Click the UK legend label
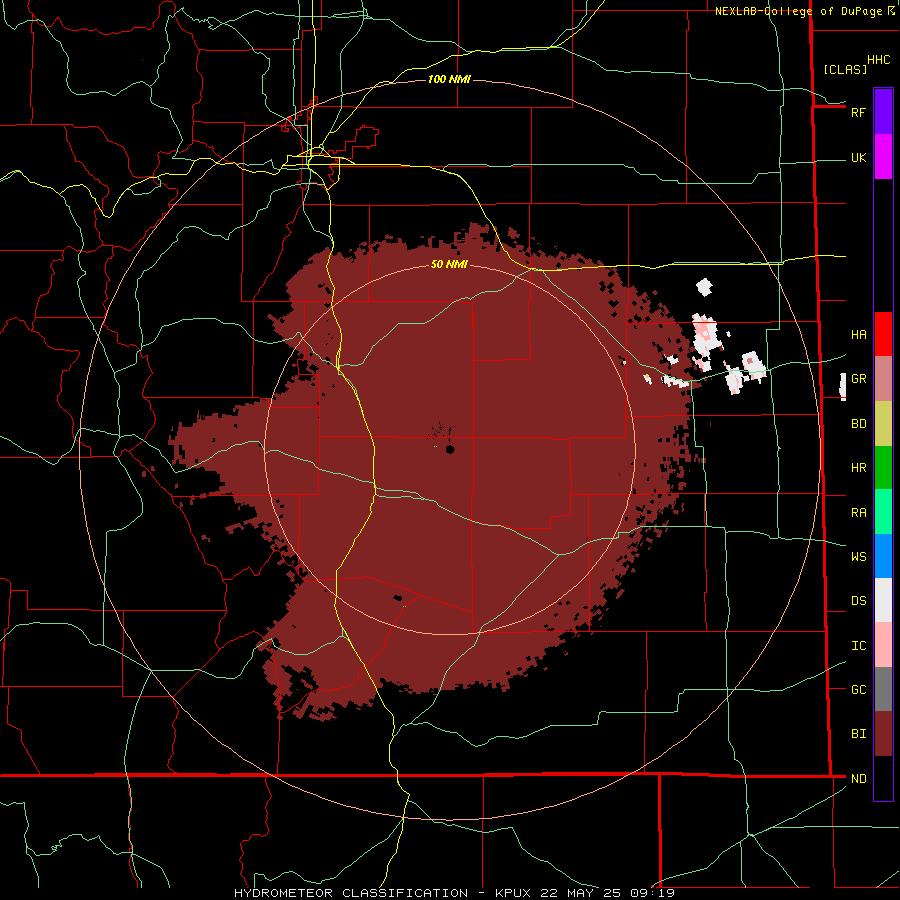 coord(858,157)
